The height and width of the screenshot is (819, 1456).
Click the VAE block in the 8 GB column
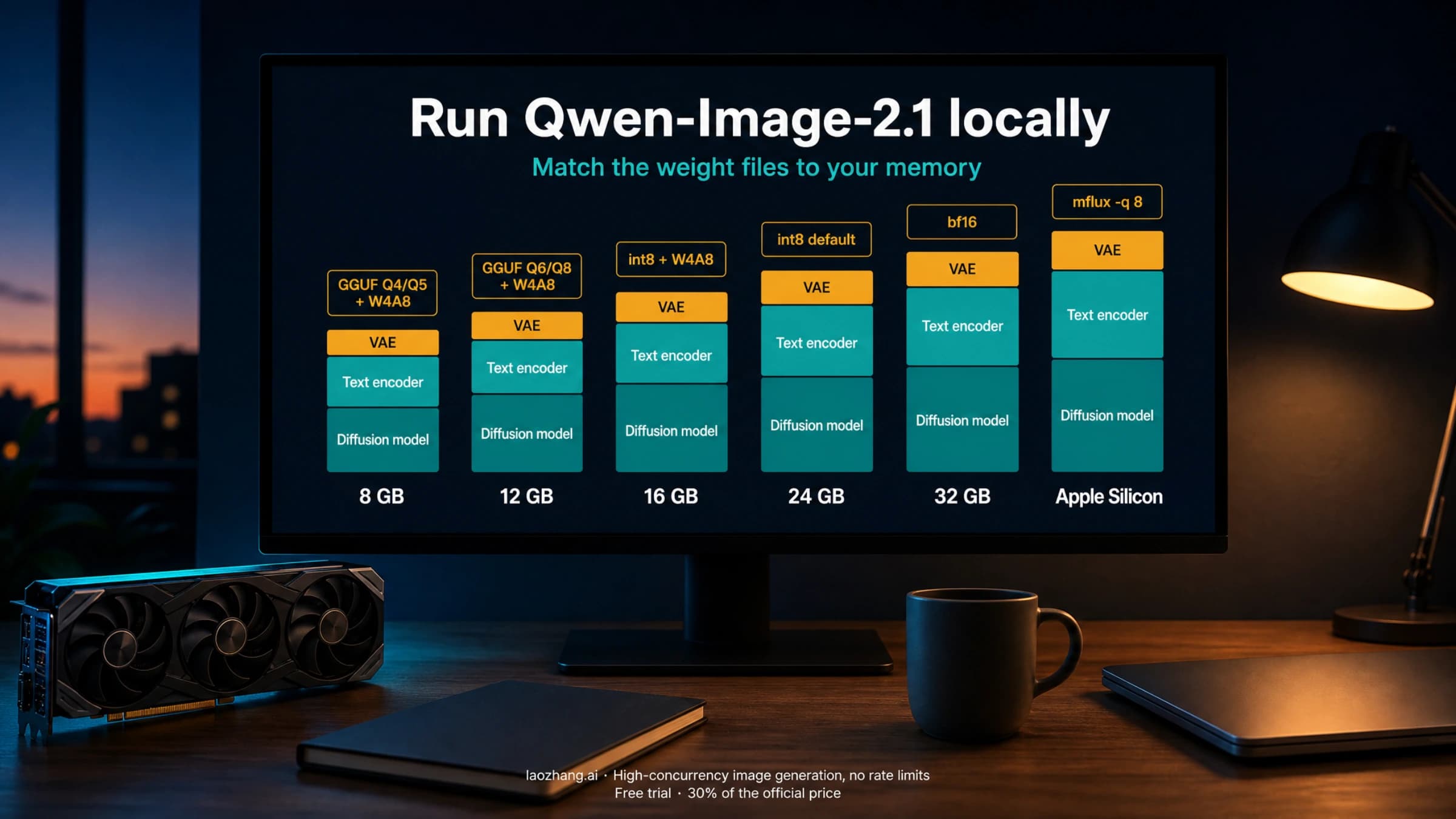383,343
